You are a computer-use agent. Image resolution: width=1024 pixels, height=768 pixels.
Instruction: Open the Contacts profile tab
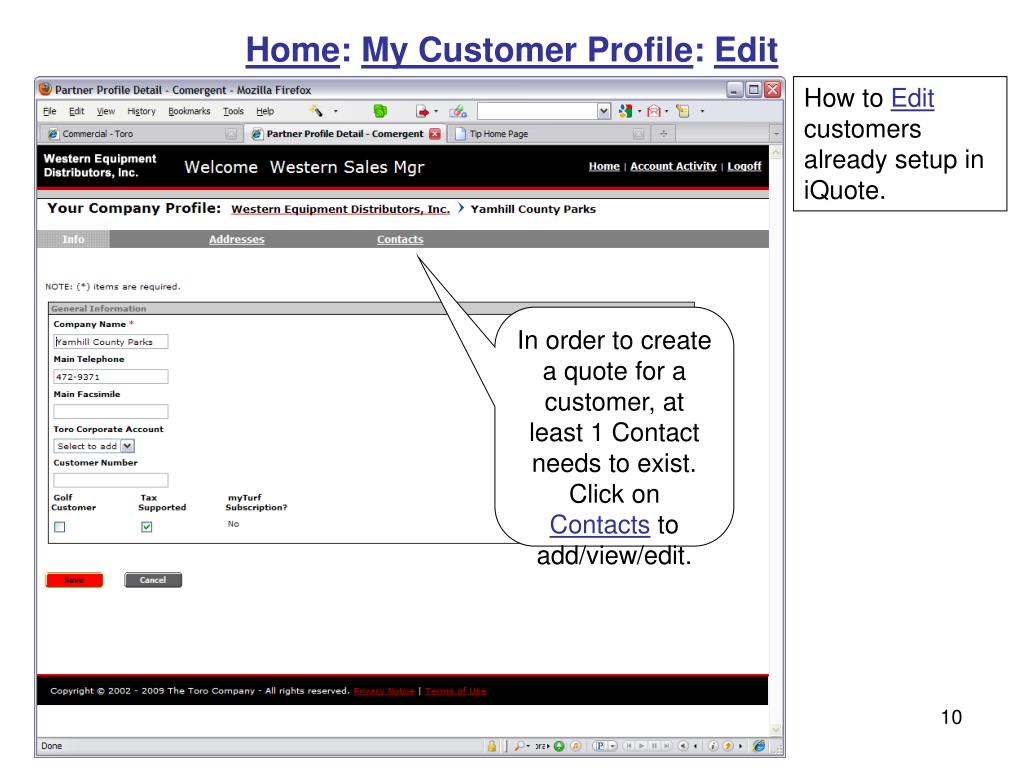point(400,239)
